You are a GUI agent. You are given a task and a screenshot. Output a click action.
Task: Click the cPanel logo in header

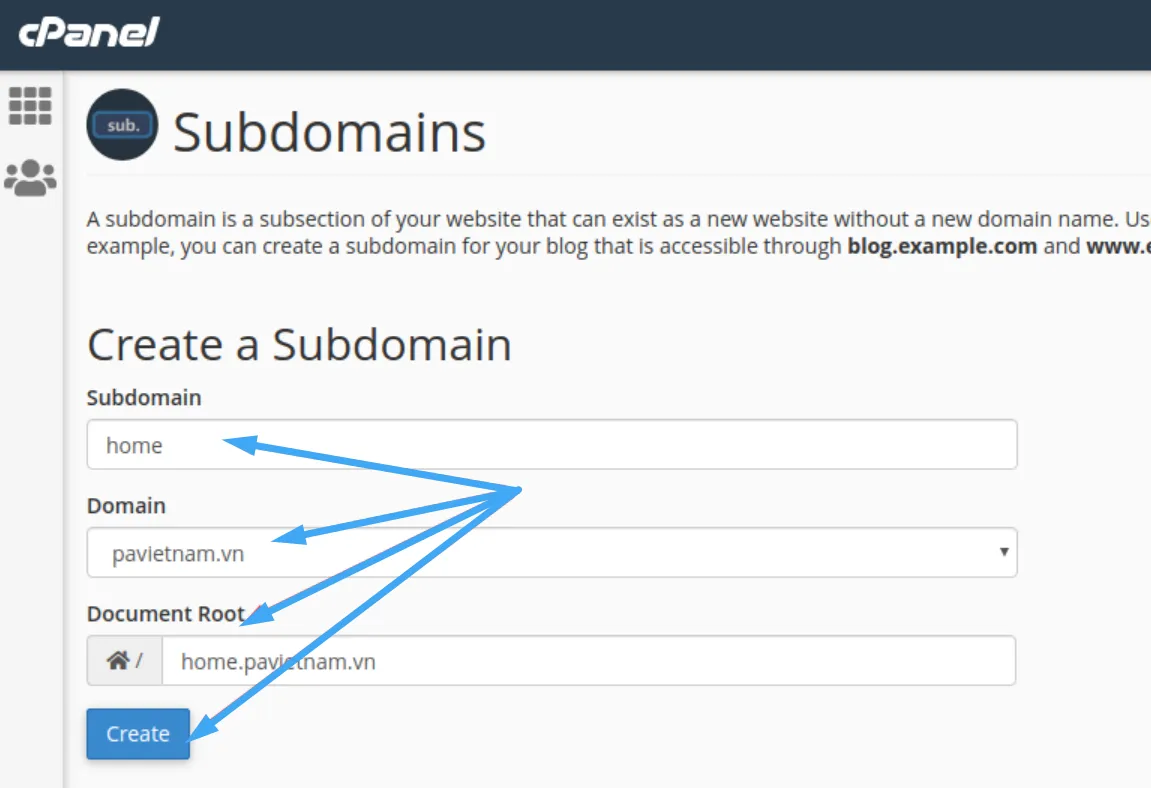click(89, 32)
